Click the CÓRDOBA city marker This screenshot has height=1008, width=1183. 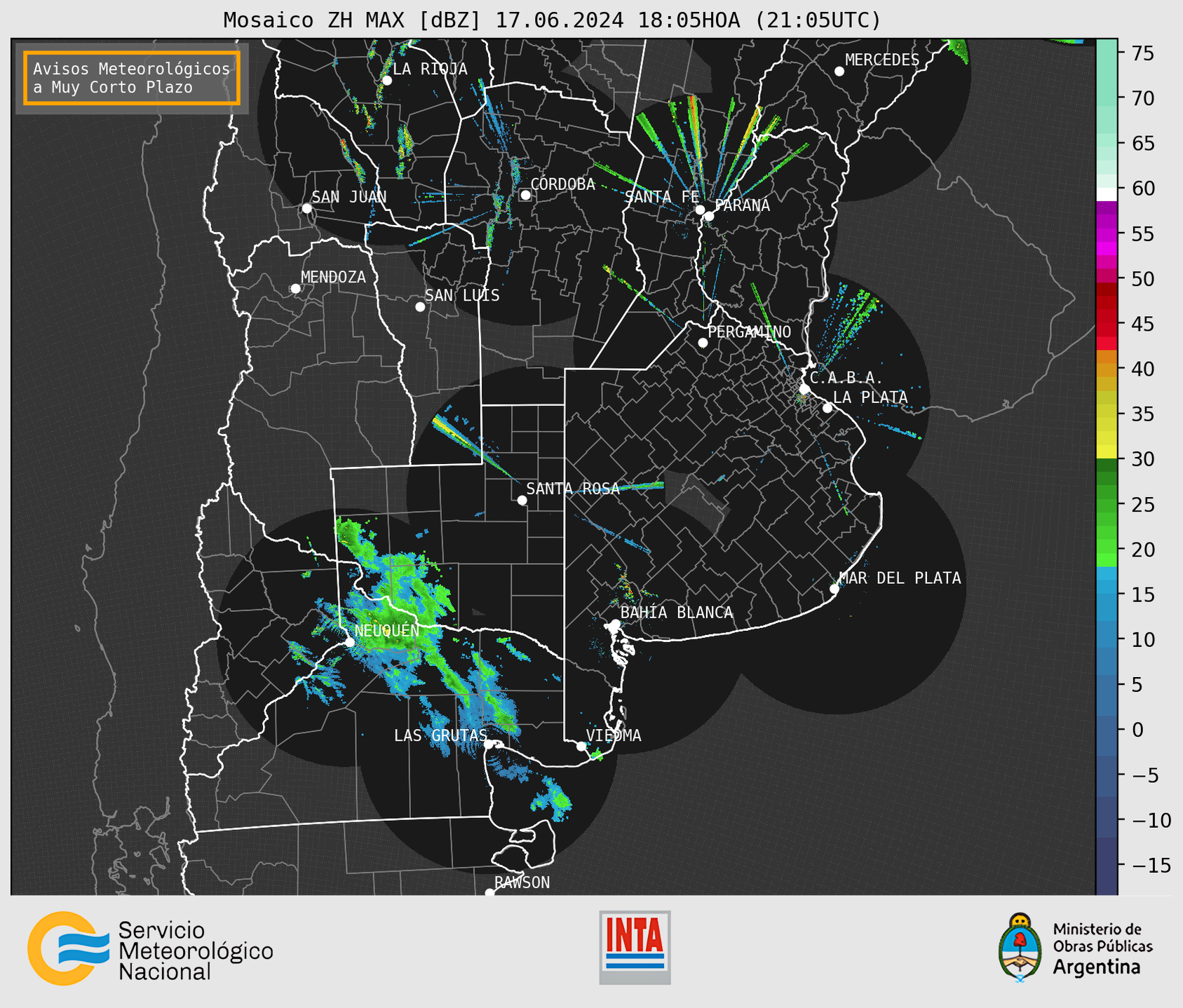click(x=525, y=195)
